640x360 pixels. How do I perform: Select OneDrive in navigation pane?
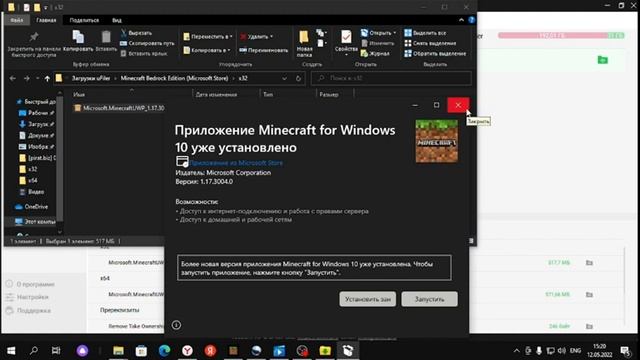click(31, 207)
